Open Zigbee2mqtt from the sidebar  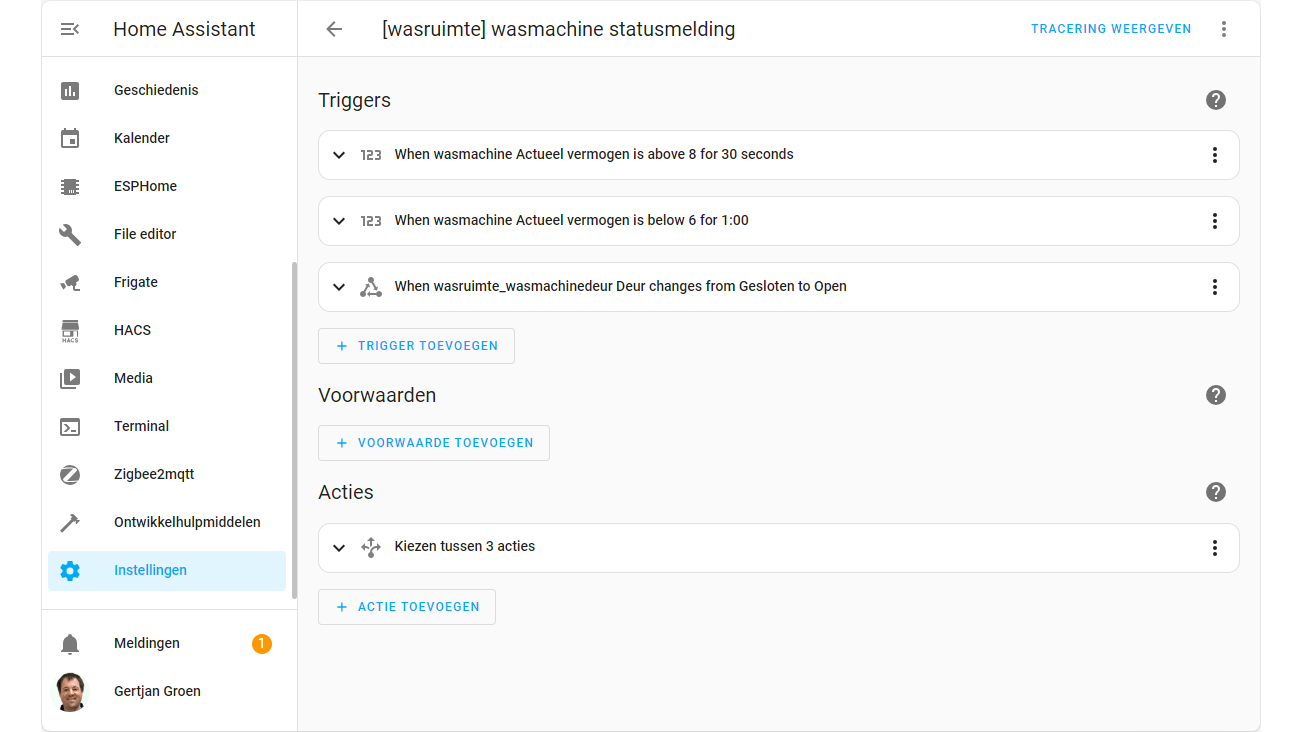154,474
